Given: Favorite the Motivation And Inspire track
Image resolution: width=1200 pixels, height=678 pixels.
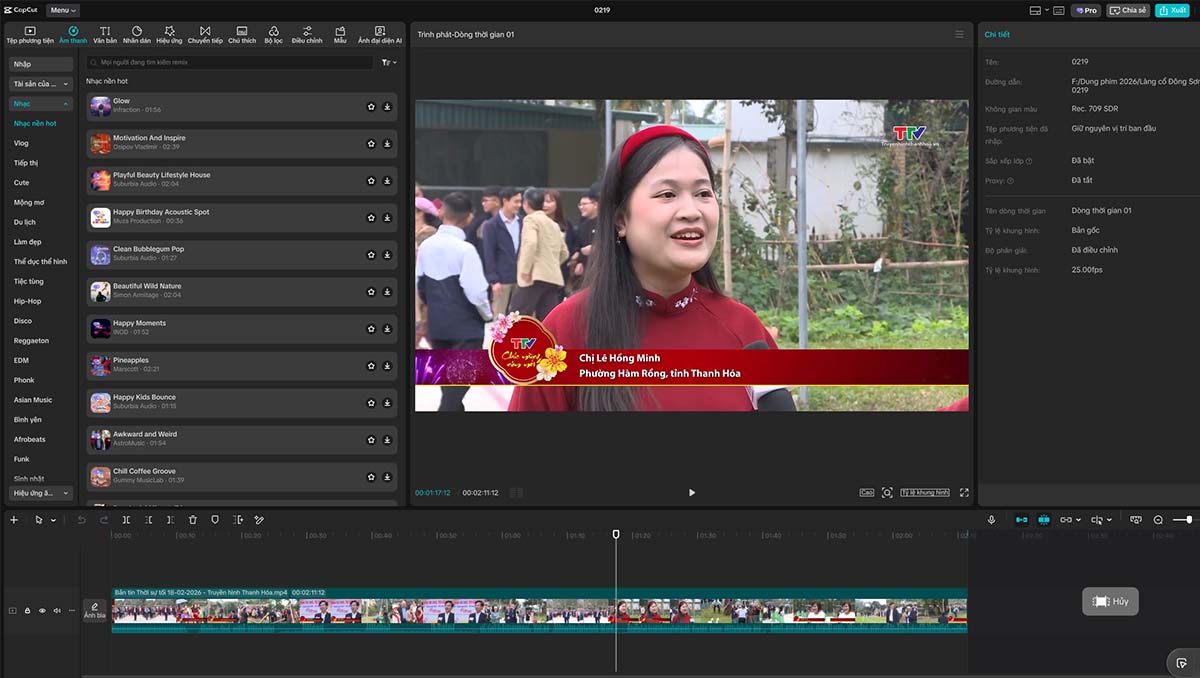Looking at the screenshot, I should pos(371,143).
